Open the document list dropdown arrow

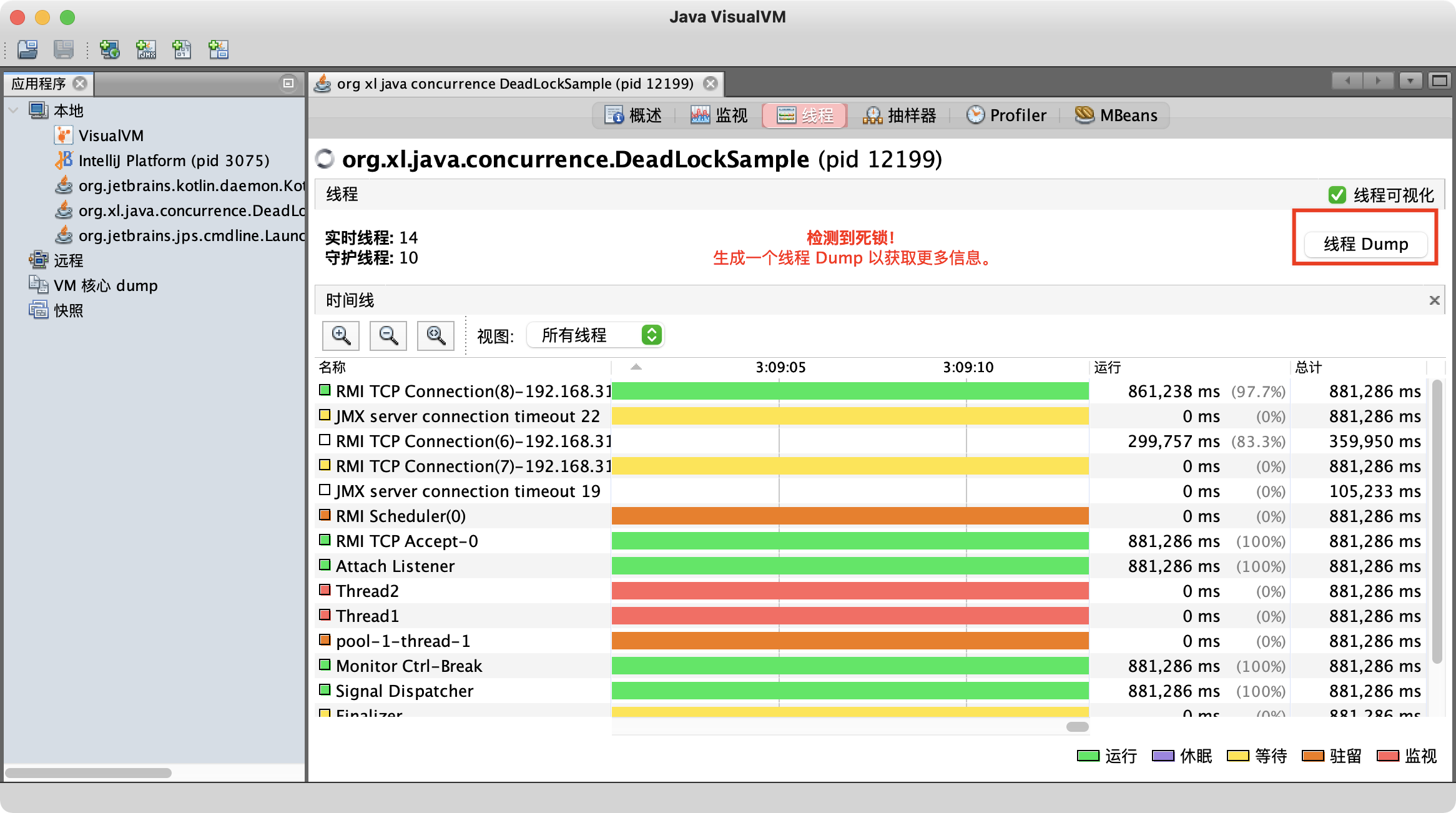click(1410, 81)
